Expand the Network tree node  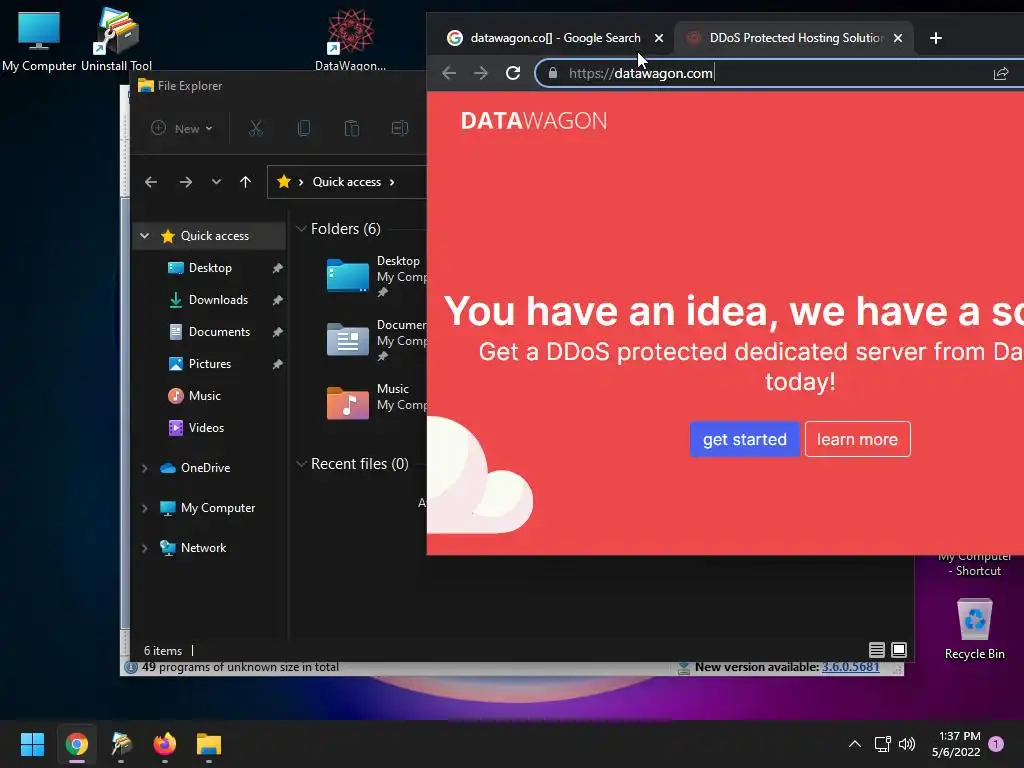pyautogui.click(x=144, y=548)
